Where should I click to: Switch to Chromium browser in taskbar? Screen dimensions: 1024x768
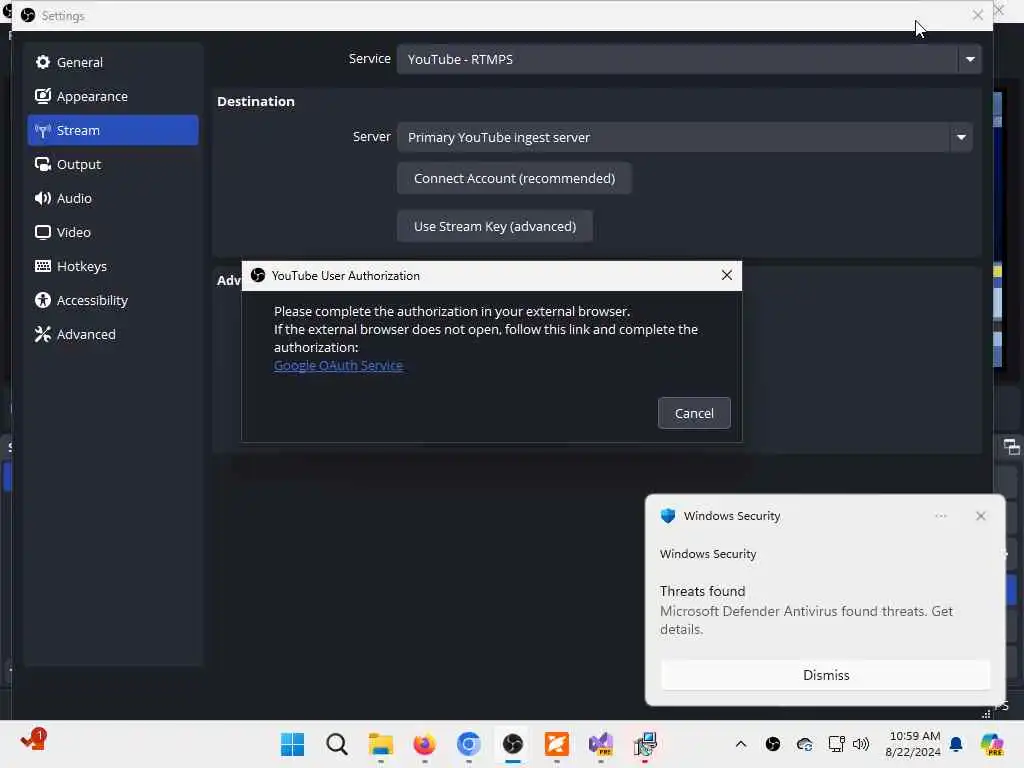[468, 744]
